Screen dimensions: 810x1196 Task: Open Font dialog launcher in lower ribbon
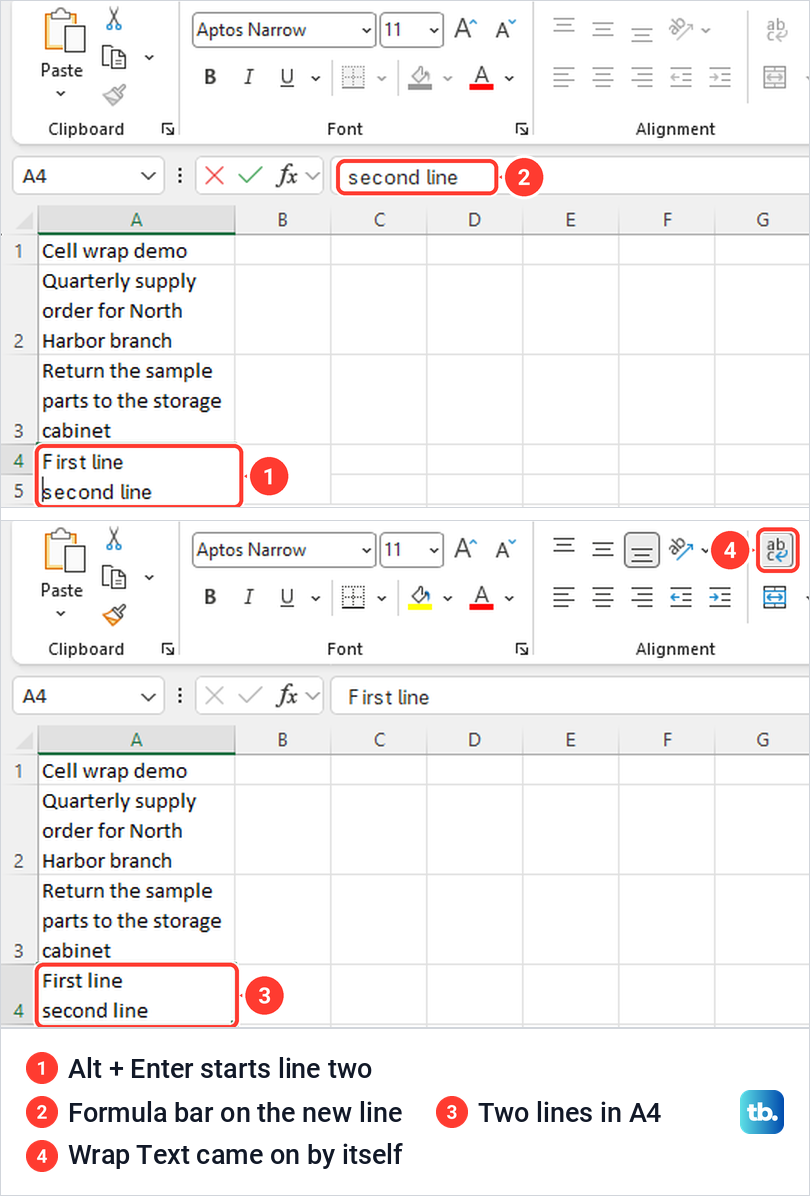point(522,649)
